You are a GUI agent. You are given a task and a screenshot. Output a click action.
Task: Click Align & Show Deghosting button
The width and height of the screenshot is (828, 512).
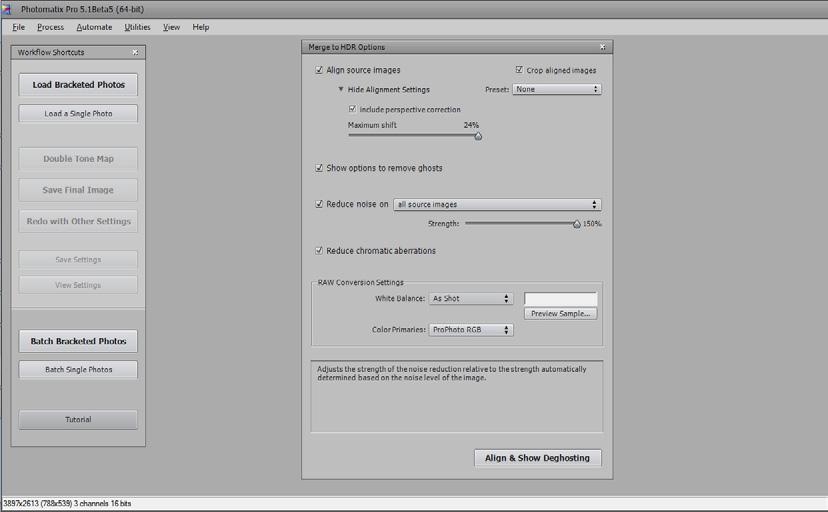(538, 458)
